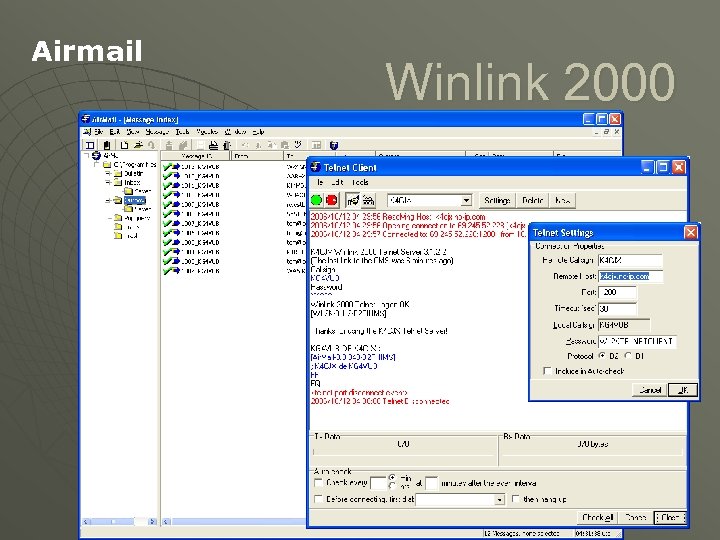Collapse the AirMail root tree node
The image size is (720, 540).
[87, 156]
